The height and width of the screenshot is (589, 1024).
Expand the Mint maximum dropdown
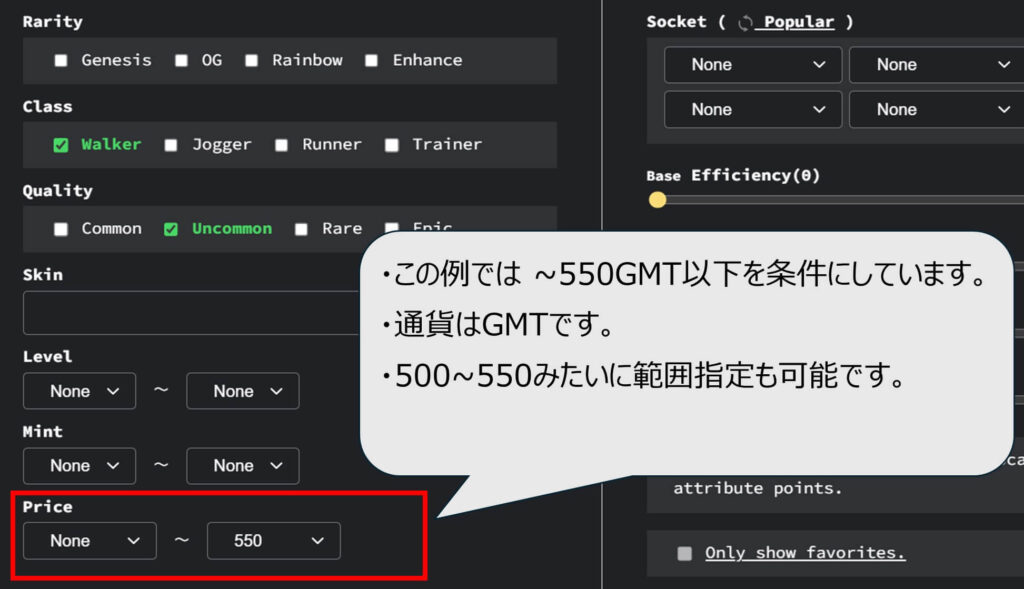pyautogui.click(x=243, y=466)
